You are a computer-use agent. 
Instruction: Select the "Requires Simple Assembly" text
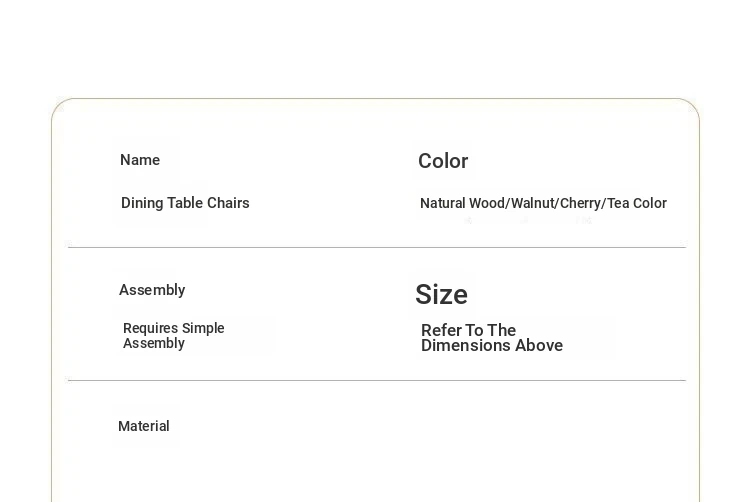click(173, 335)
